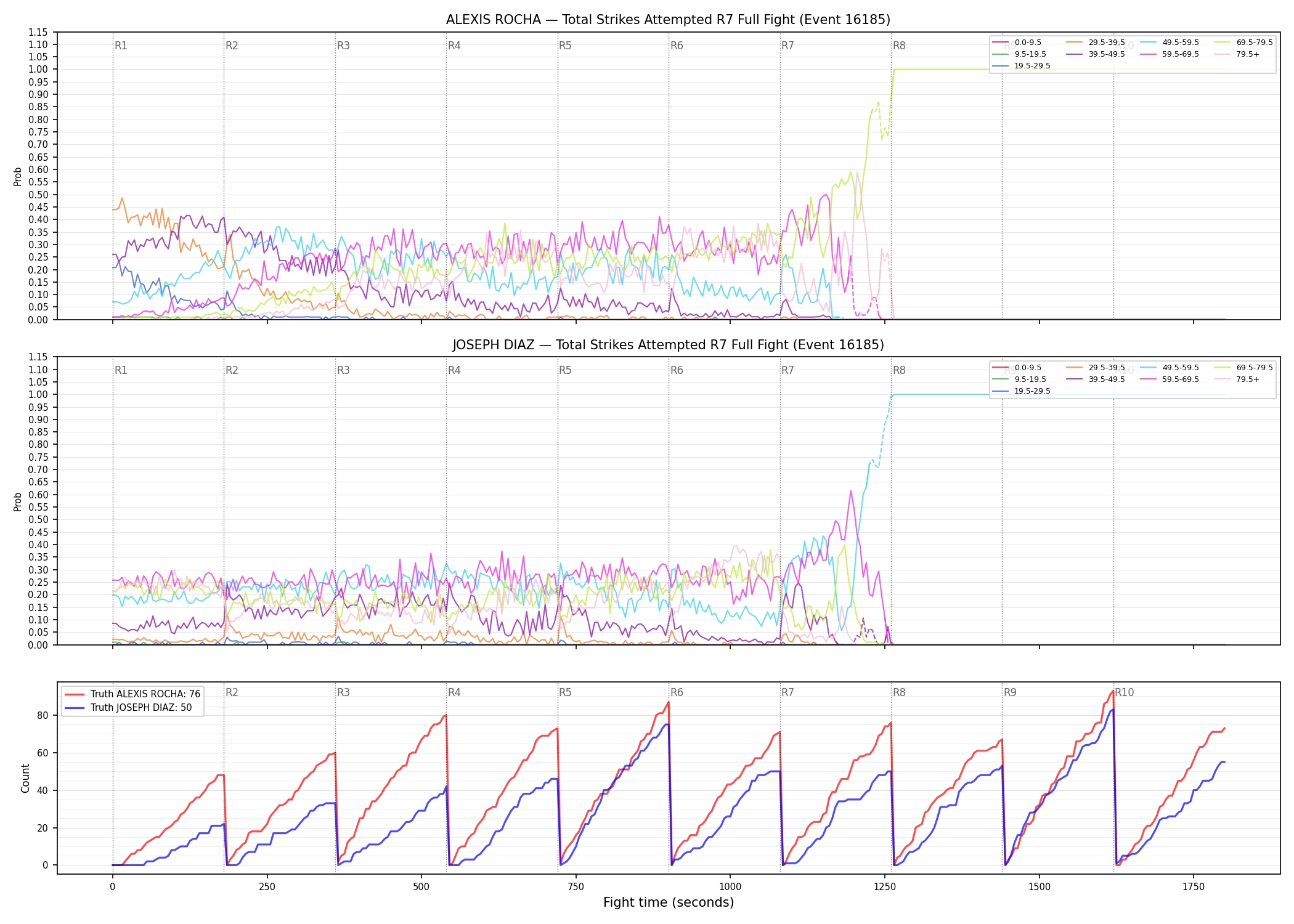This screenshot has height=924, width=1294.
Task: Click the 0.50 tick label in Alexis Rocha chart
Action: tap(38, 195)
